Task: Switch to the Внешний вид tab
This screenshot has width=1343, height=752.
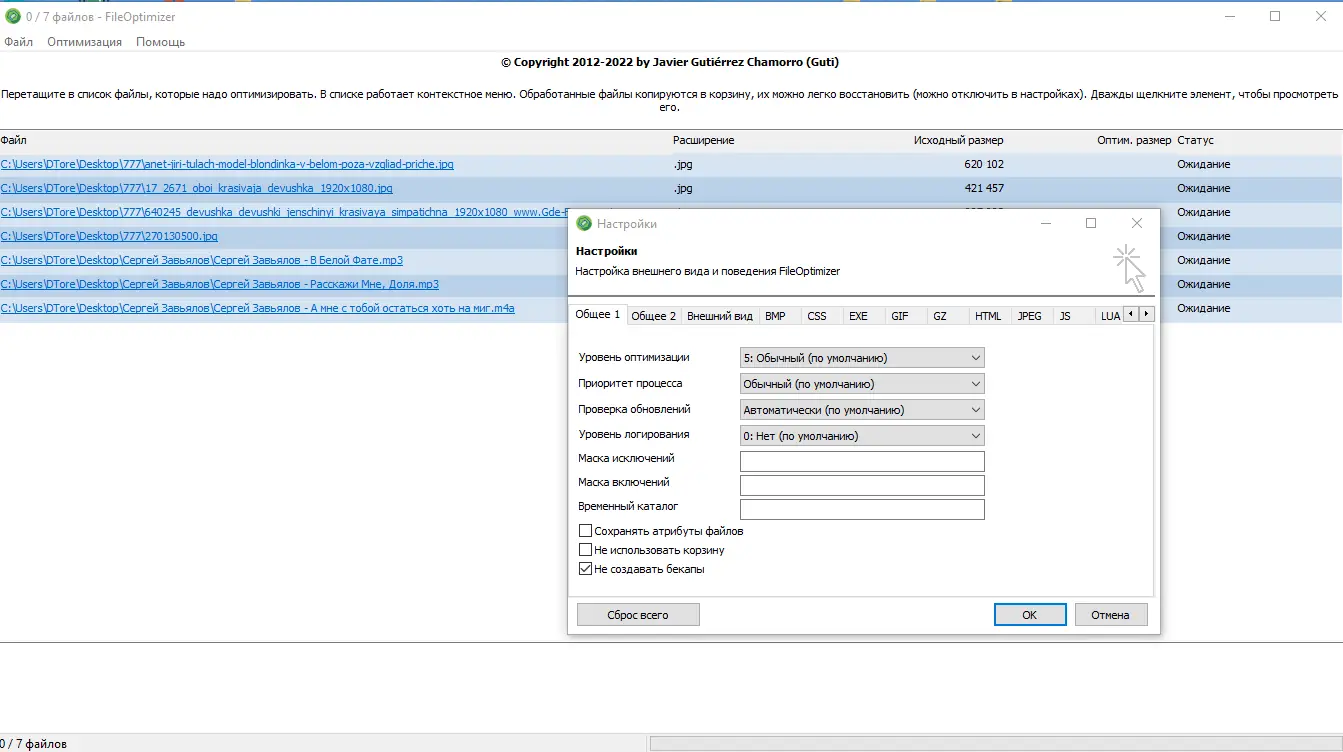Action: click(x=720, y=316)
